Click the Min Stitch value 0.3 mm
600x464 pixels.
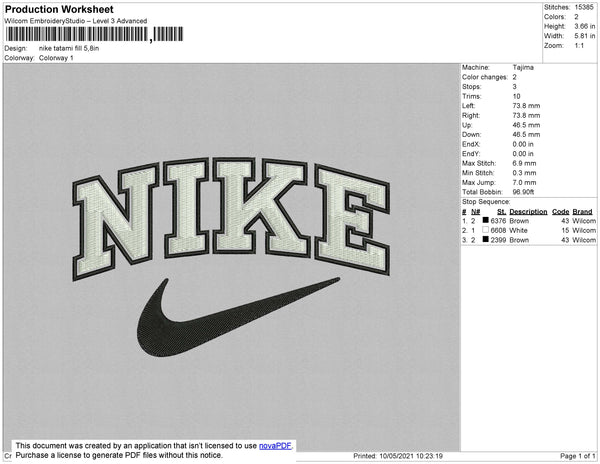[524, 173]
